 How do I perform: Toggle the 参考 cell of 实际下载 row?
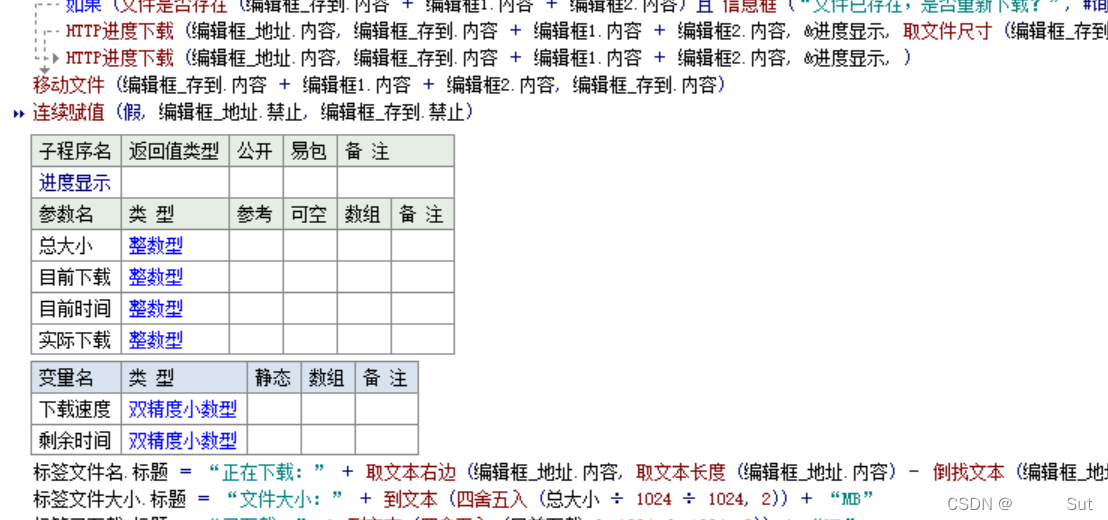256,339
